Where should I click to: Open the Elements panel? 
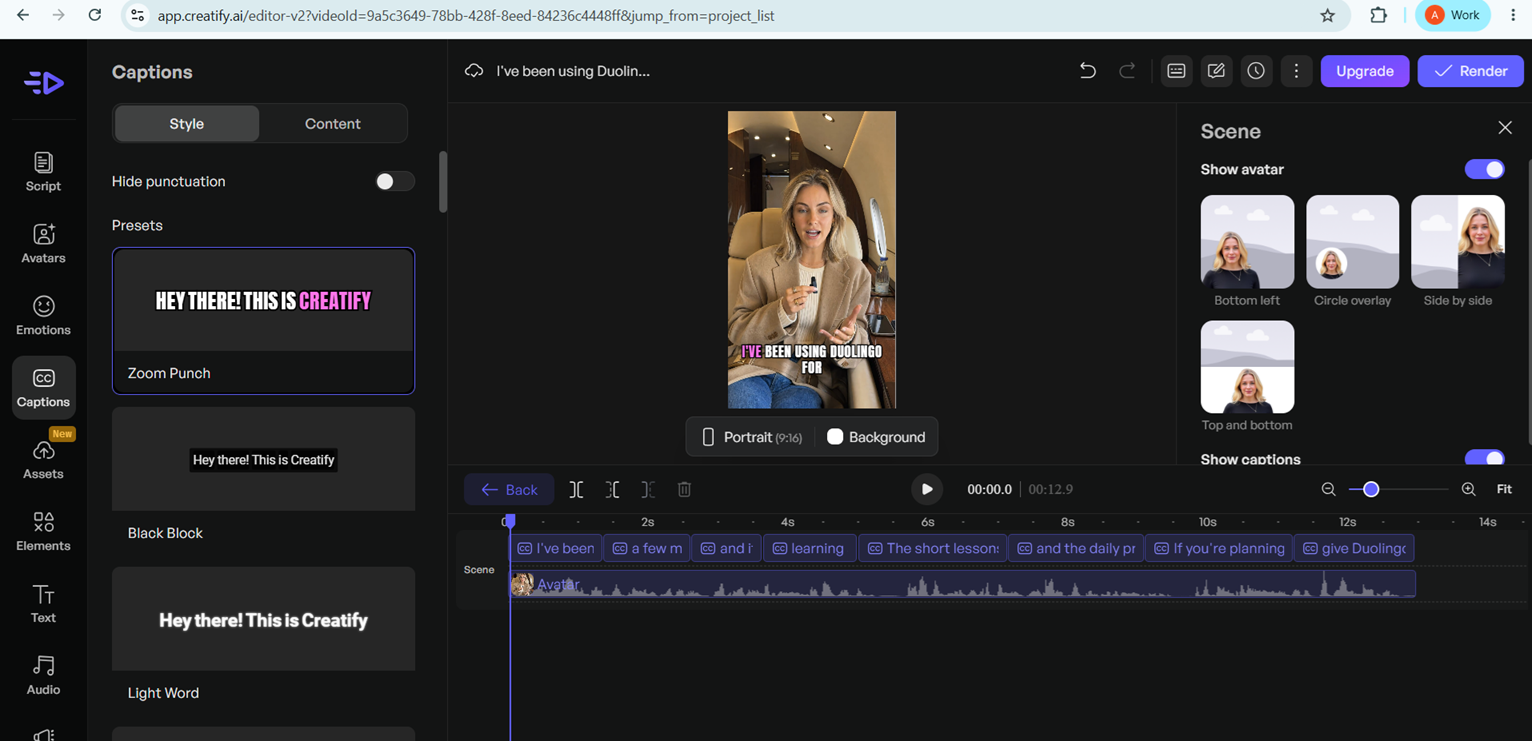tap(43, 531)
